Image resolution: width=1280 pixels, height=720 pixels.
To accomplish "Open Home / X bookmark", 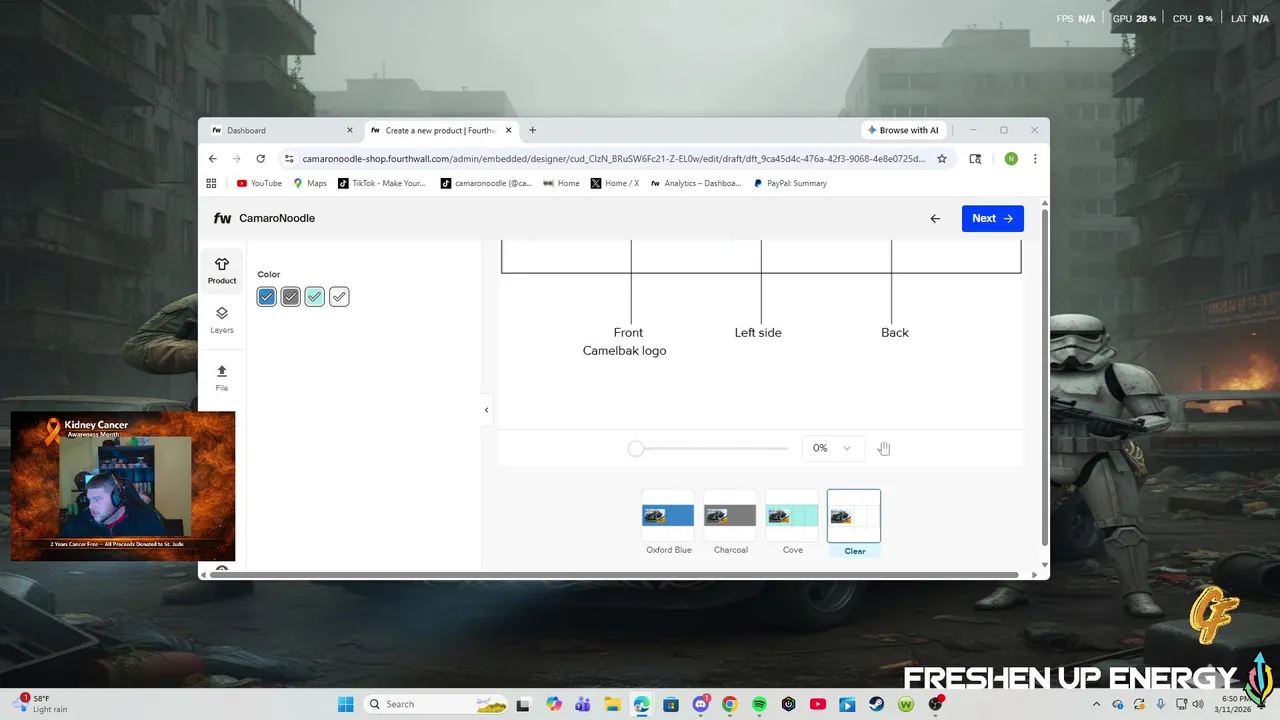I will point(615,183).
